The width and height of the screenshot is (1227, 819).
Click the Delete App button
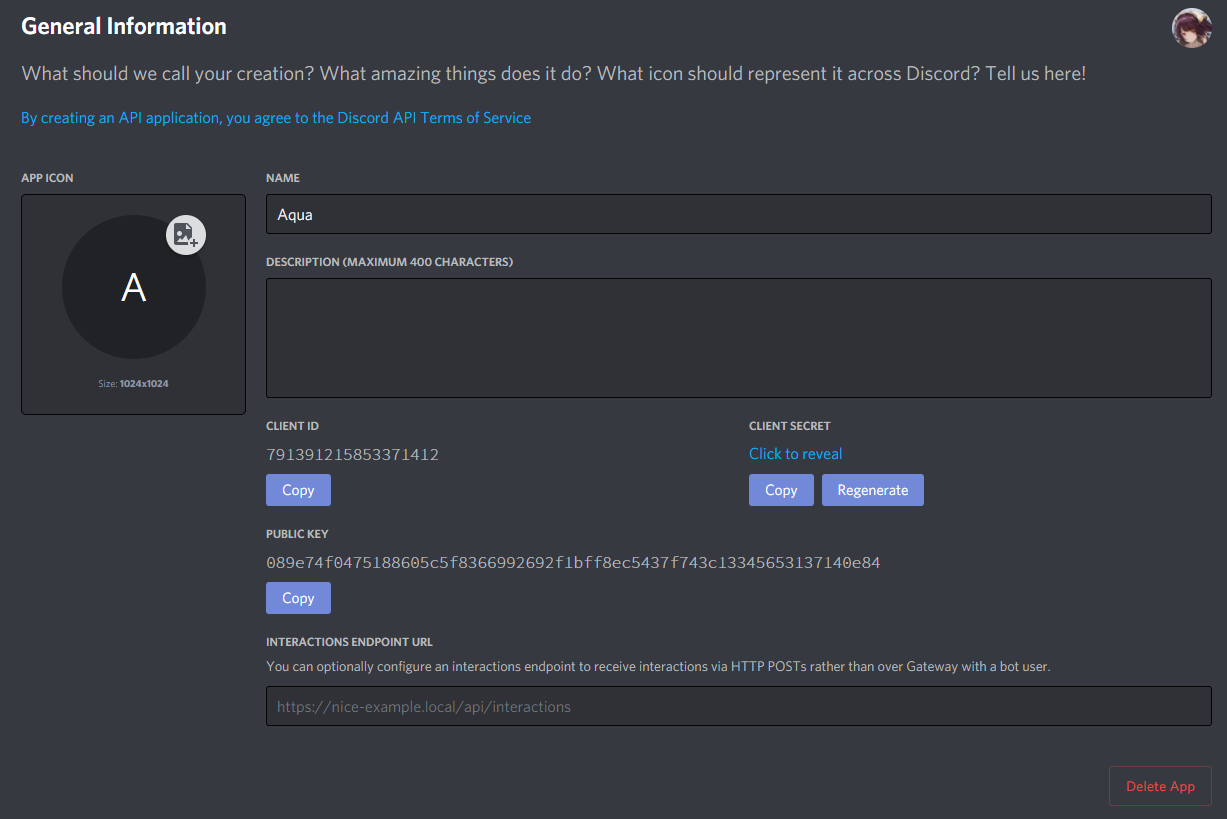click(x=1160, y=786)
